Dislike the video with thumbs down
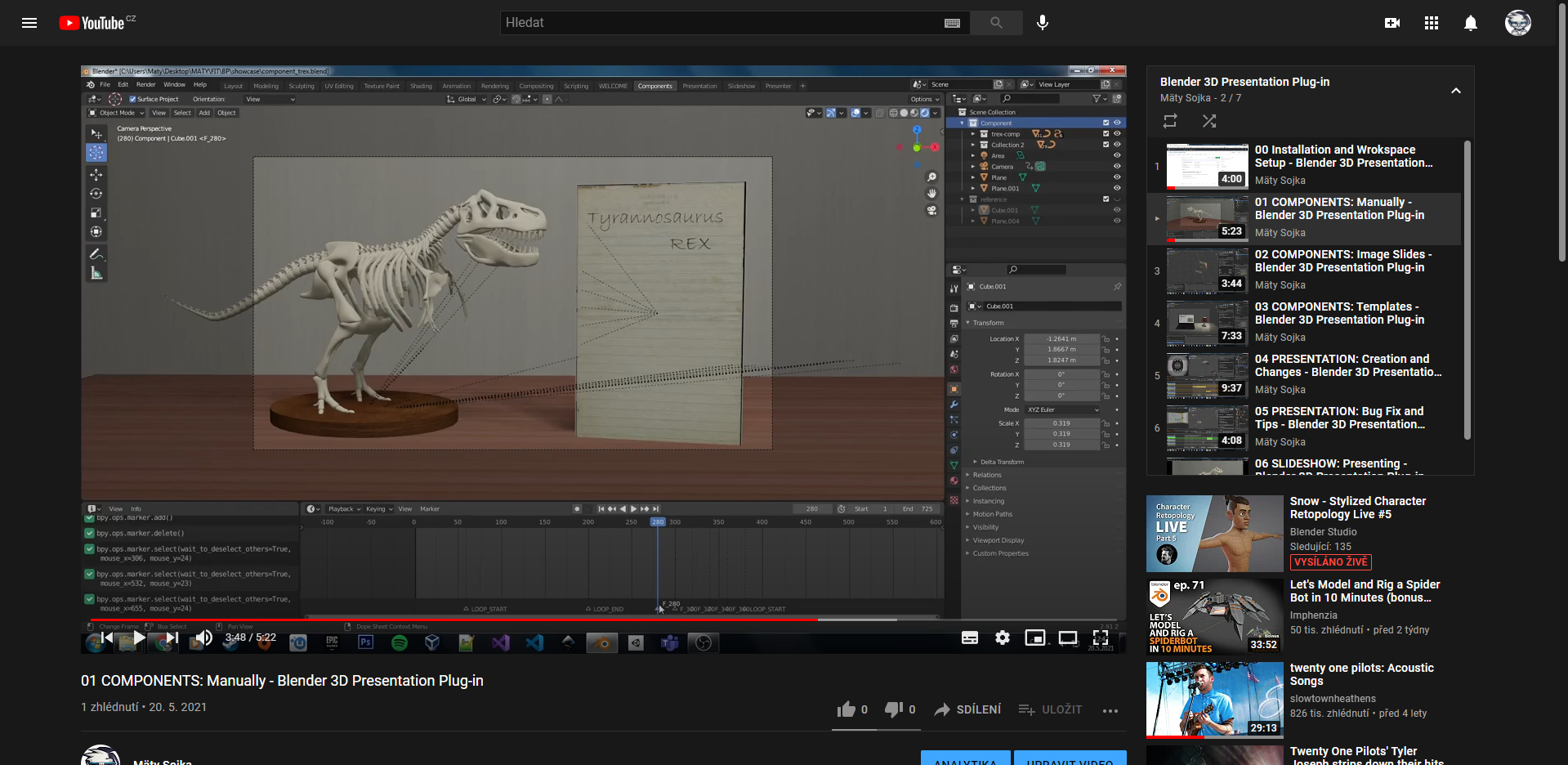This screenshot has height=765, width=1568. pyautogui.click(x=894, y=709)
